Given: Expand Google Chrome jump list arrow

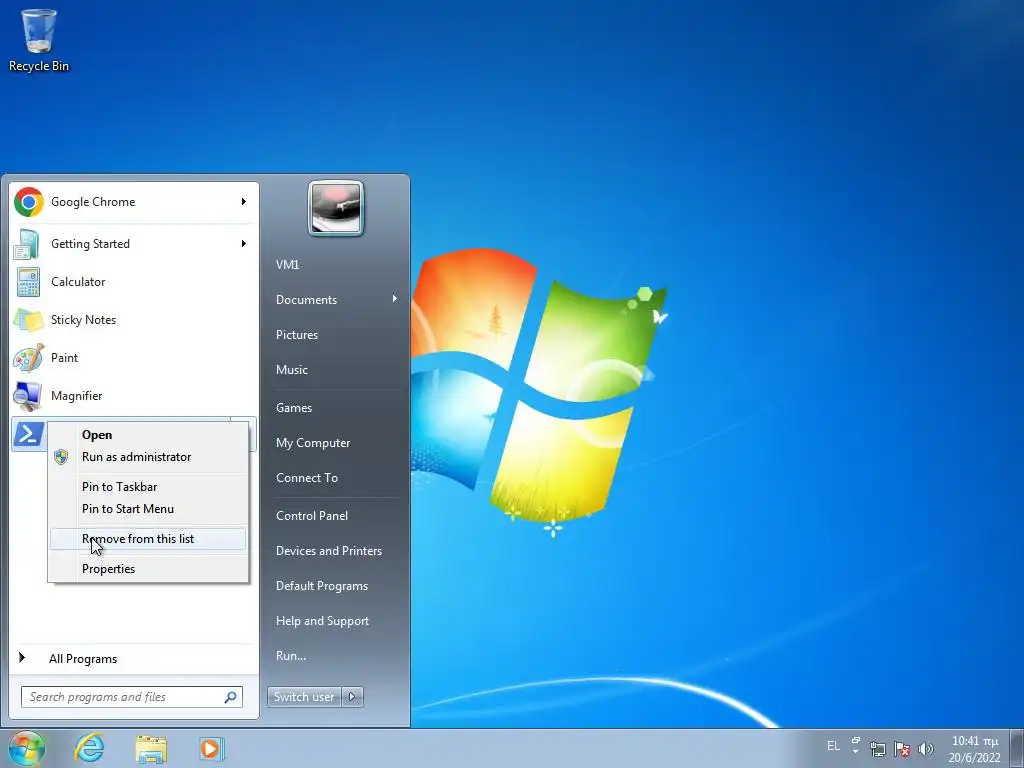Looking at the screenshot, I should 244,202.
